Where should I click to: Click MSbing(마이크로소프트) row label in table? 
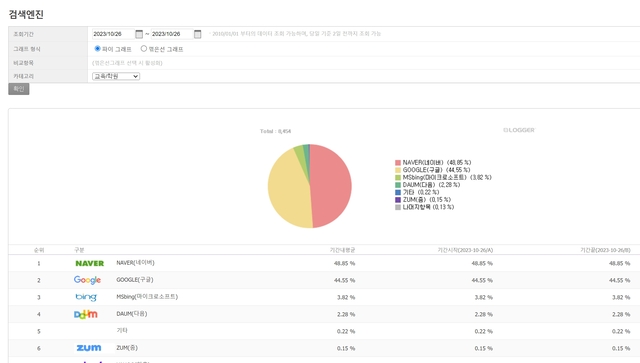pos(147,297)
